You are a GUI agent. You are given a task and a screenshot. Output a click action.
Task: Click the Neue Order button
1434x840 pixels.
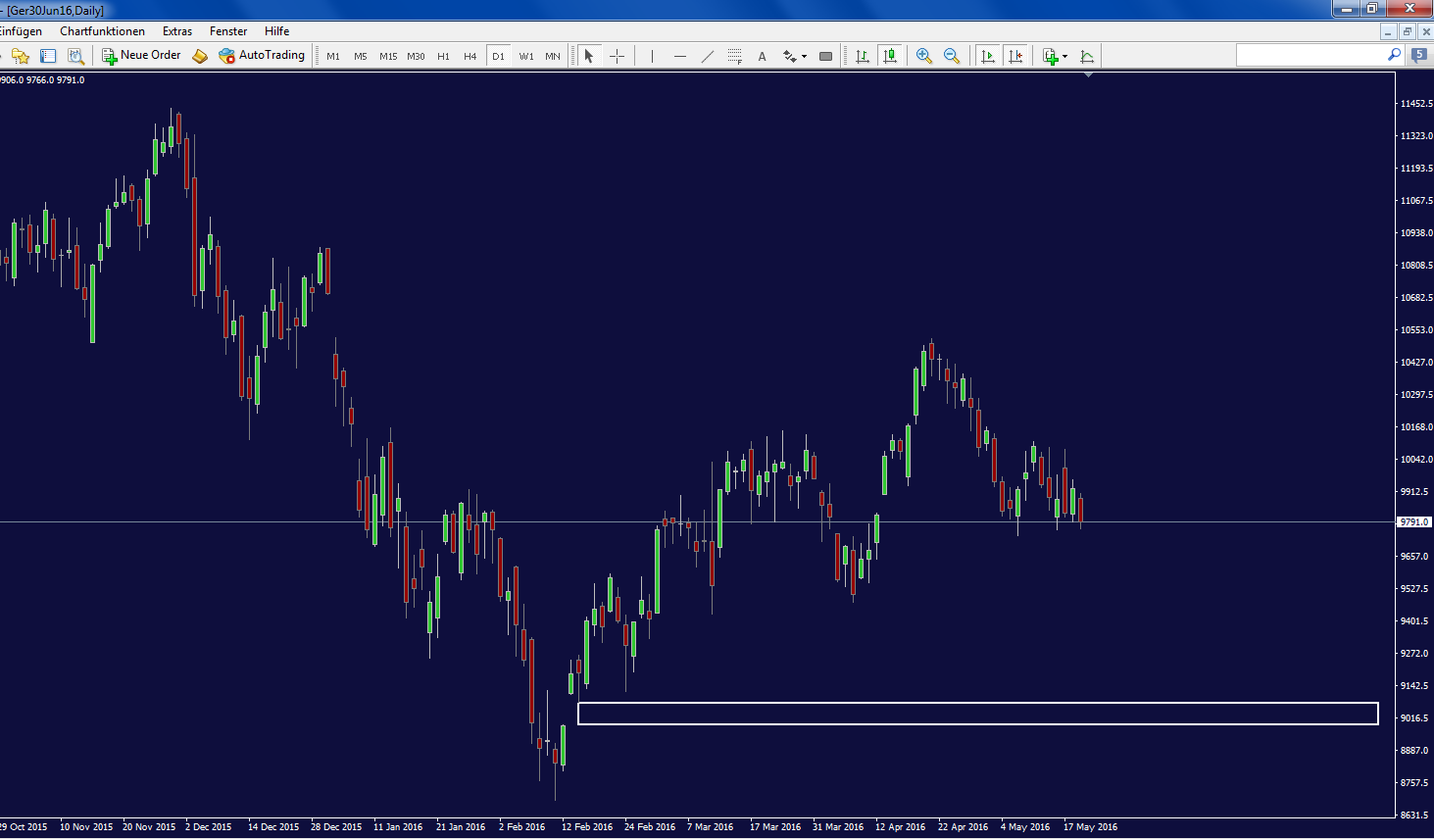click(142, 56)
